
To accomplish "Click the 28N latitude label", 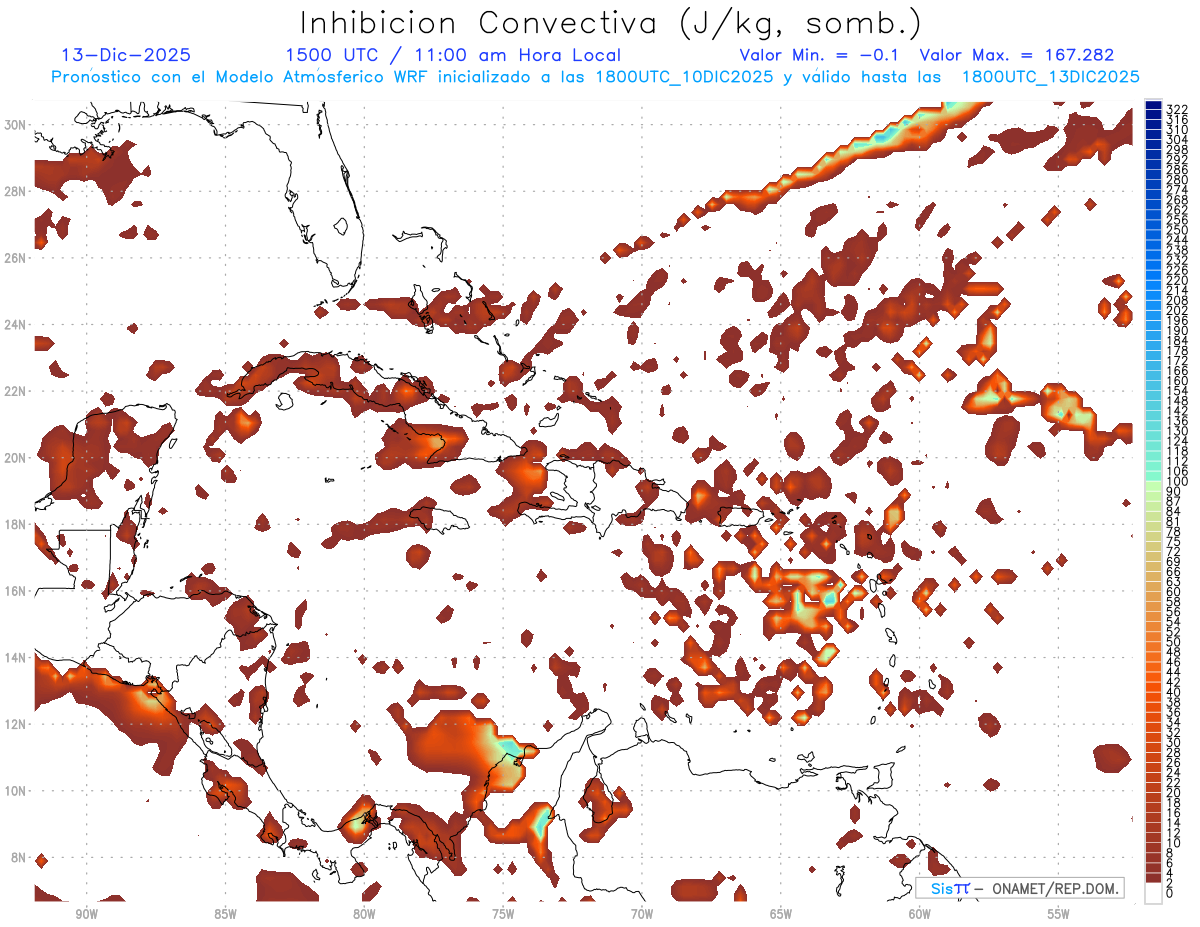I will click(x=15, y=191).
